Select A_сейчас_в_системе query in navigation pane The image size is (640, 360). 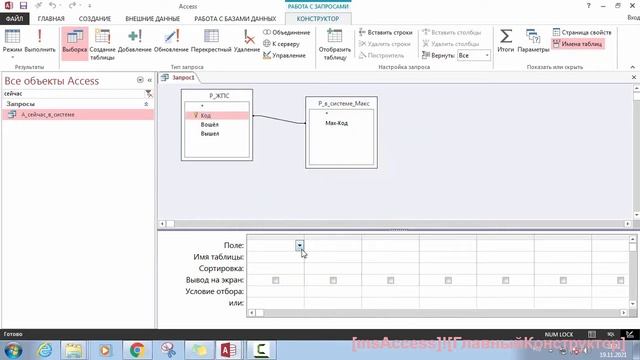point(78,115)
